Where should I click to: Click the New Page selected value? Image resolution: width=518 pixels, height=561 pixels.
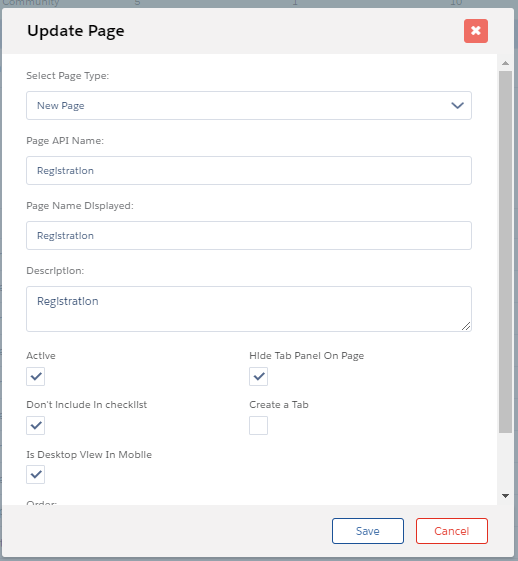point(61,106)
